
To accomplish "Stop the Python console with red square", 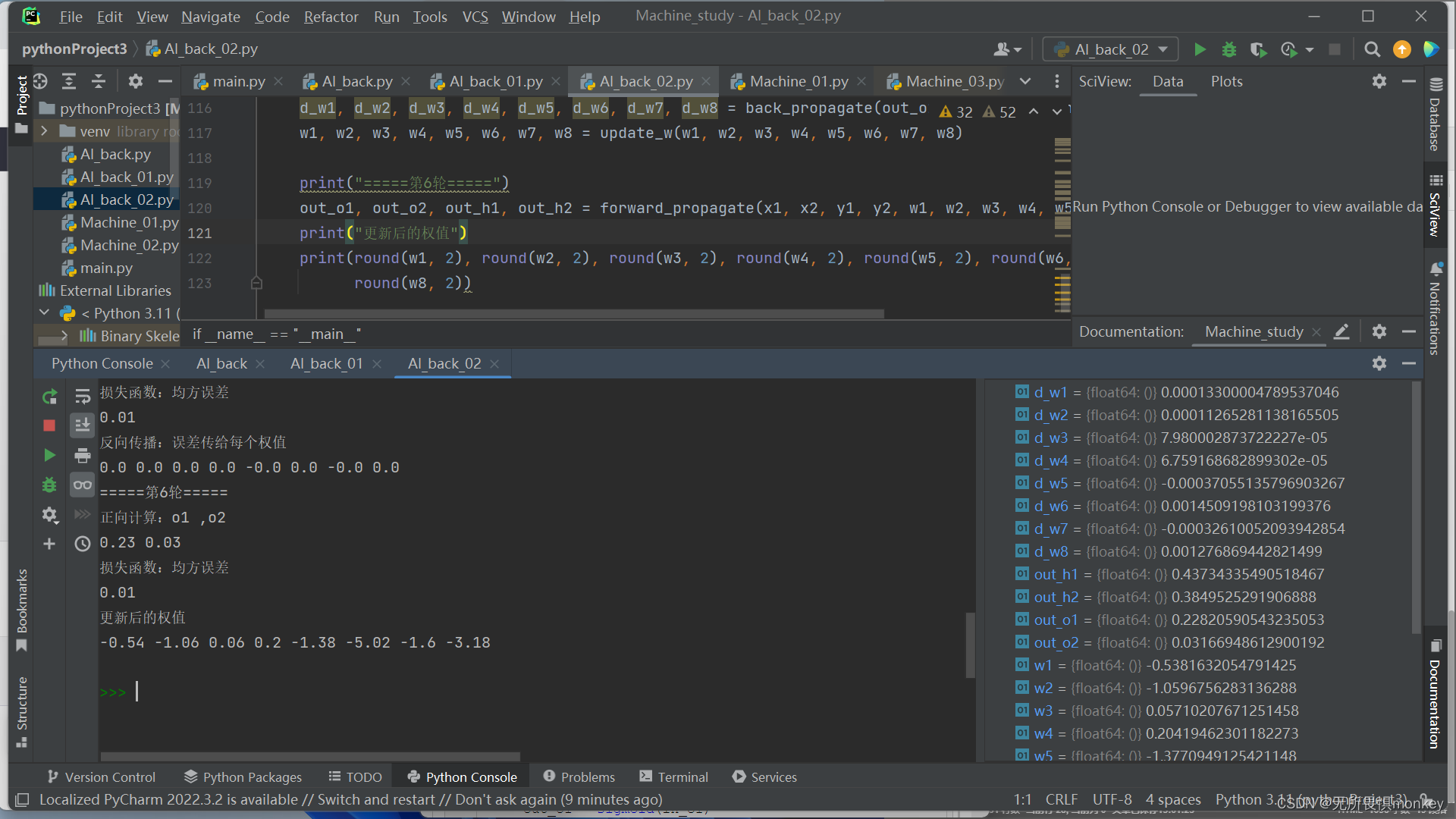I will coord(49,425).
